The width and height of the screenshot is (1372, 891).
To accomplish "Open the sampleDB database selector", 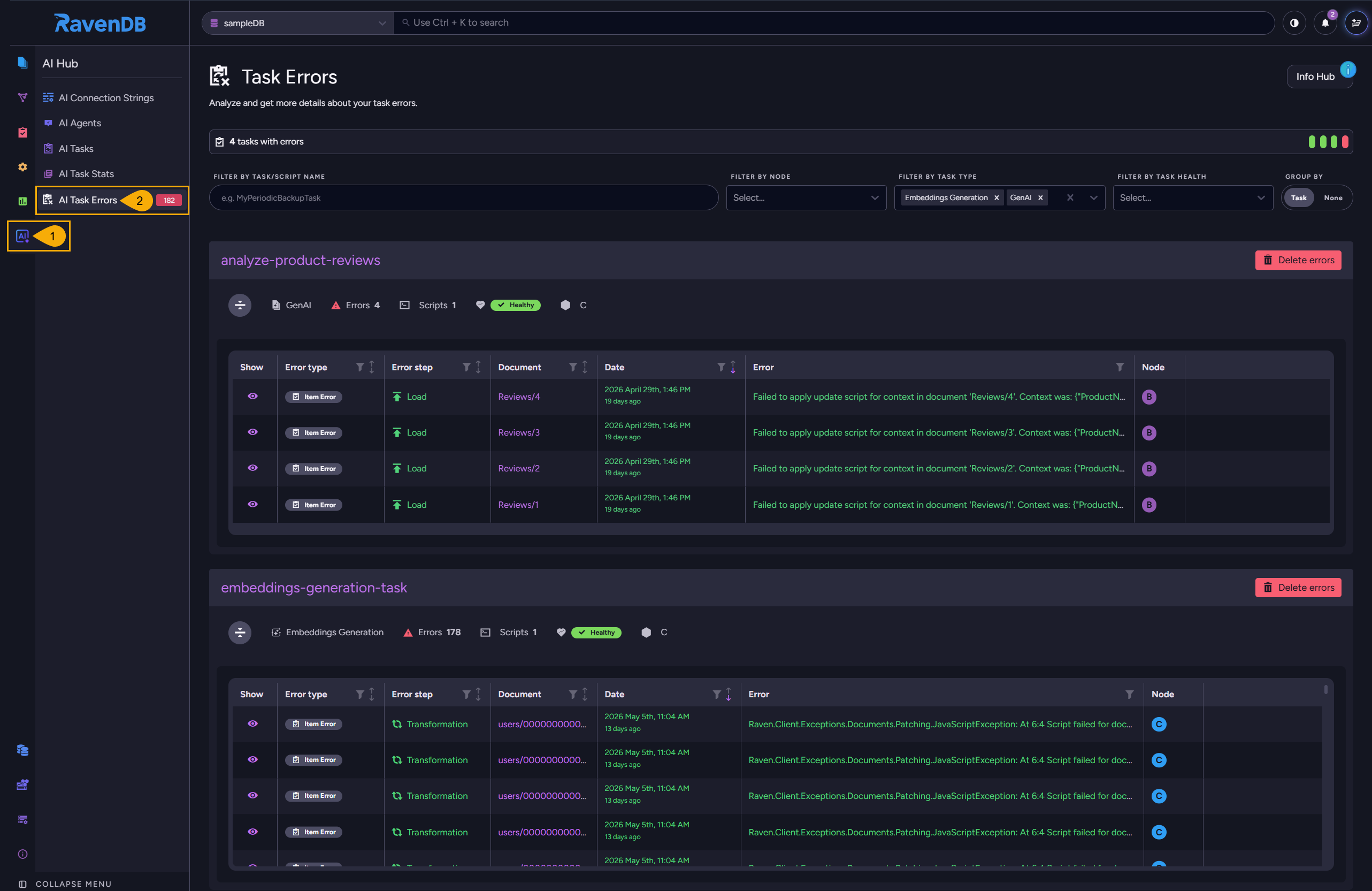I will point(297,23).
